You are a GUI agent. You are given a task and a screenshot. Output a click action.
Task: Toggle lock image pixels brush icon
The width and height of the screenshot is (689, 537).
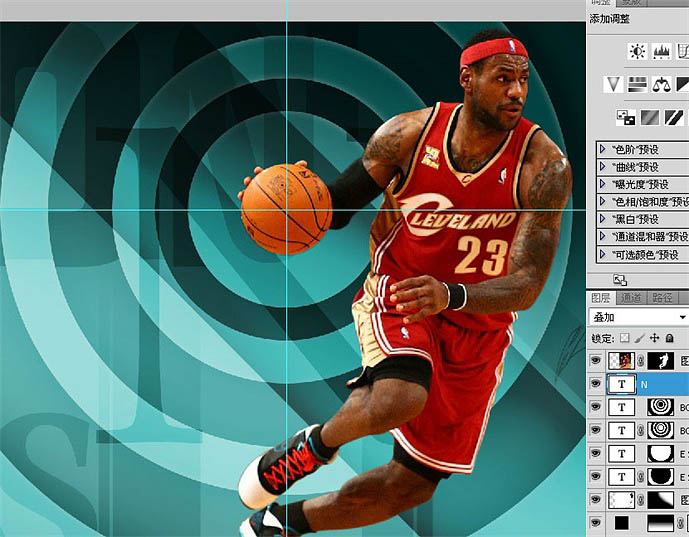point(640,338)
